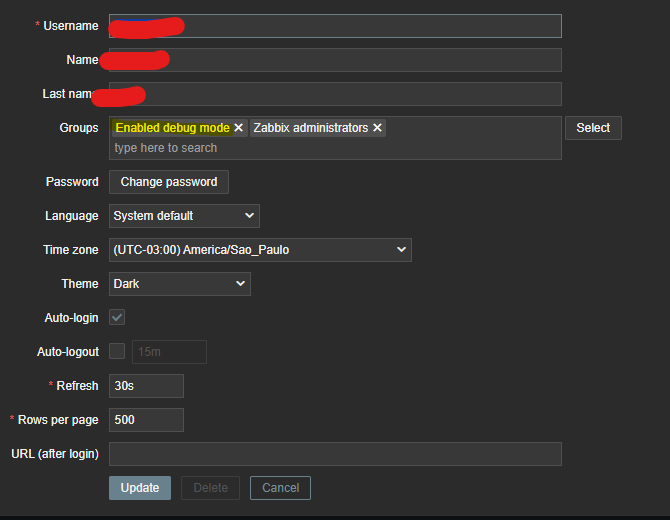Open the Language dropdown
Image resolution: width=670 pixels, height=520 pixels.
[x=183, y=216]
